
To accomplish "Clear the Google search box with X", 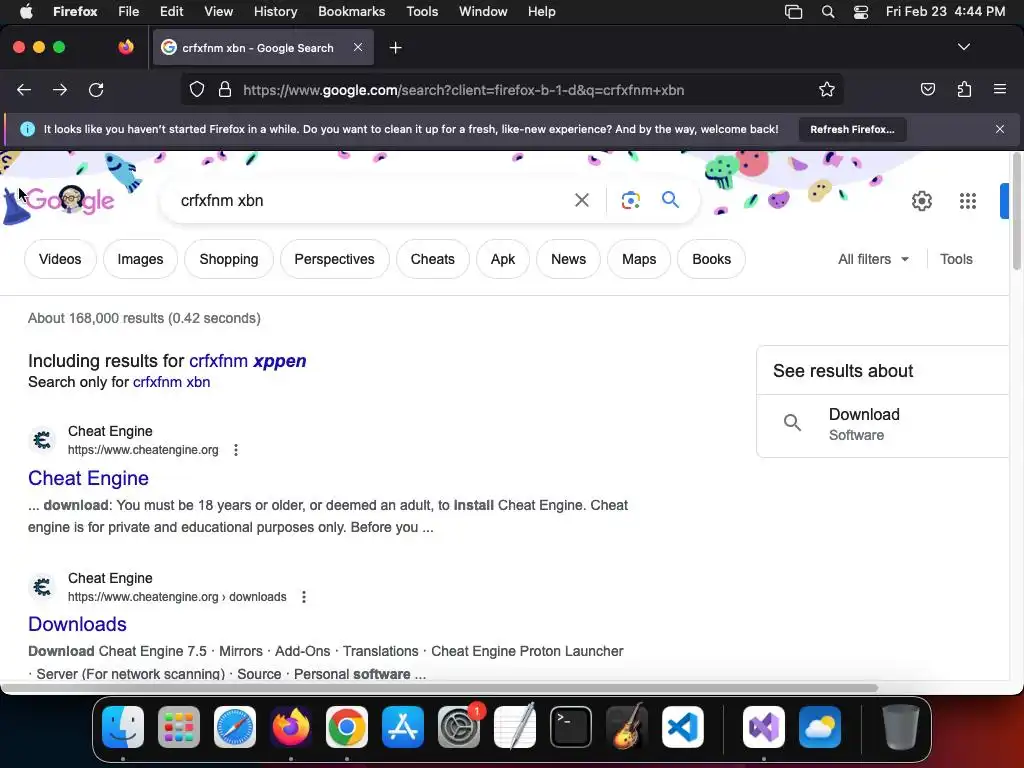I will click(x=581, y=200).
